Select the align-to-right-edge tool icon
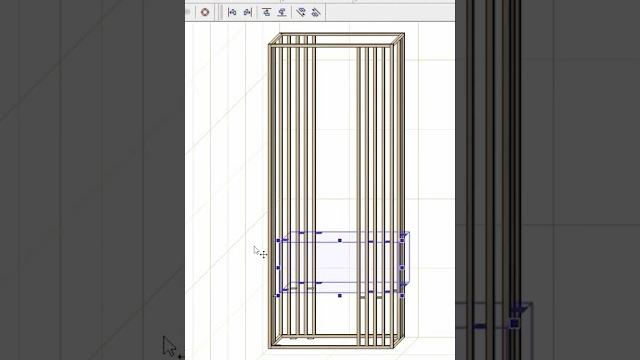The width and height of the screenshot is (640, 360). tap(247, 12)
